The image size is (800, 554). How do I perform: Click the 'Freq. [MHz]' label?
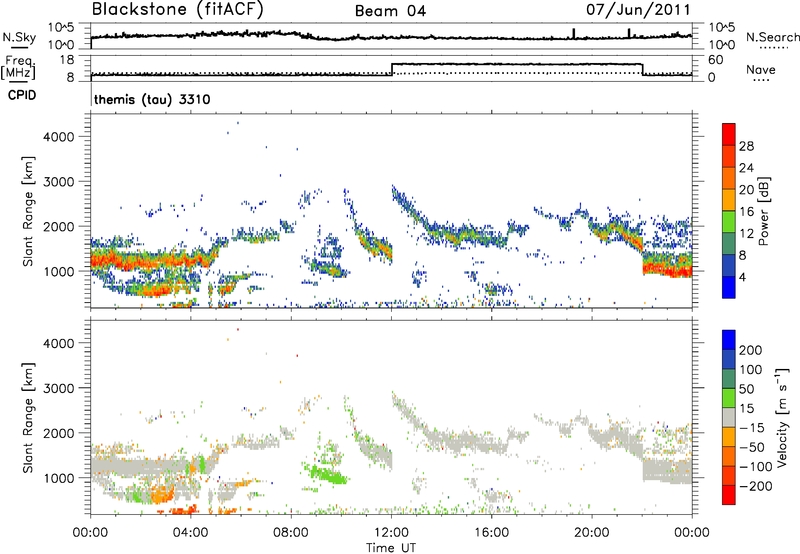[x=18, y=67]
